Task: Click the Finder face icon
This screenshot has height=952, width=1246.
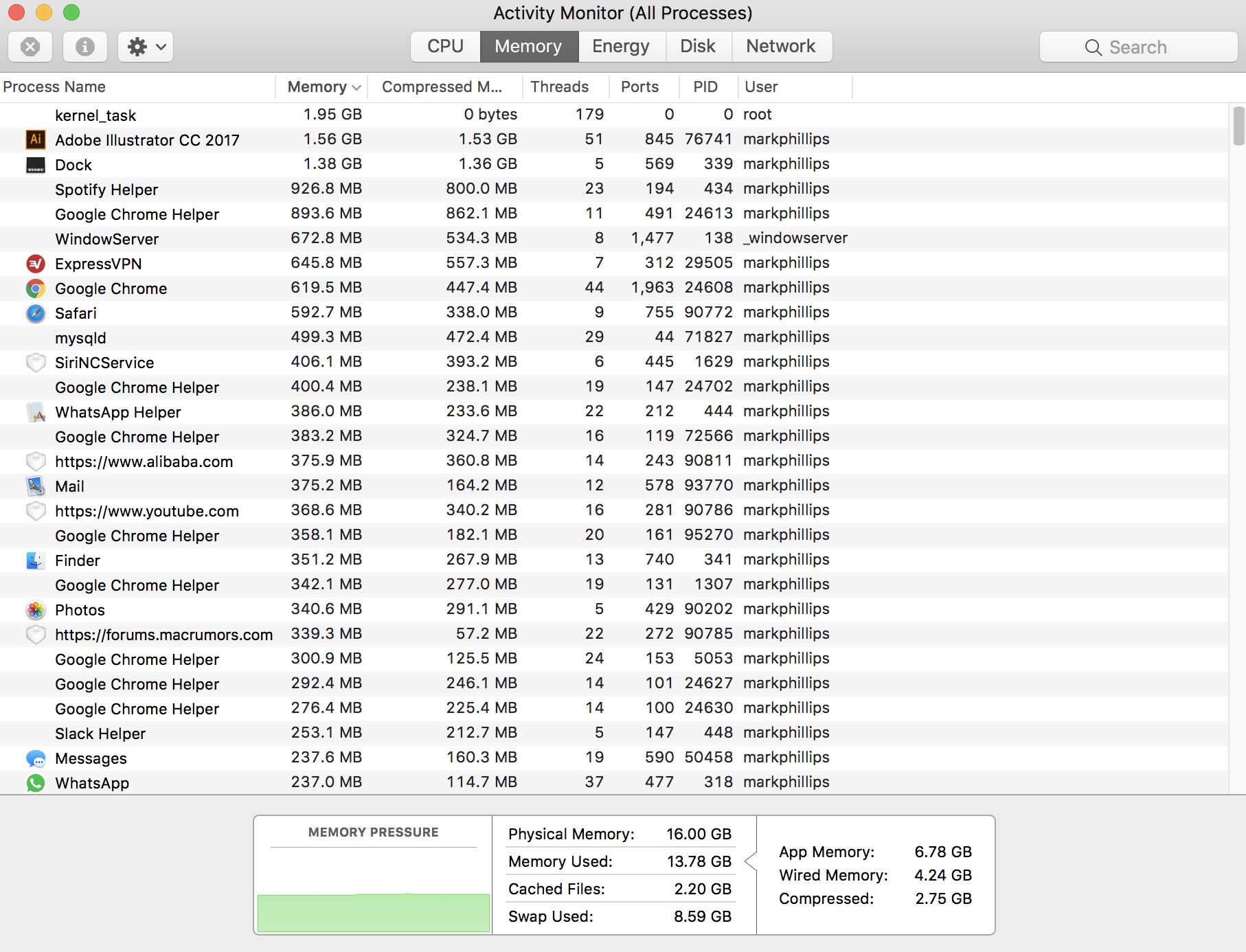Action: (x=36, y=560)
